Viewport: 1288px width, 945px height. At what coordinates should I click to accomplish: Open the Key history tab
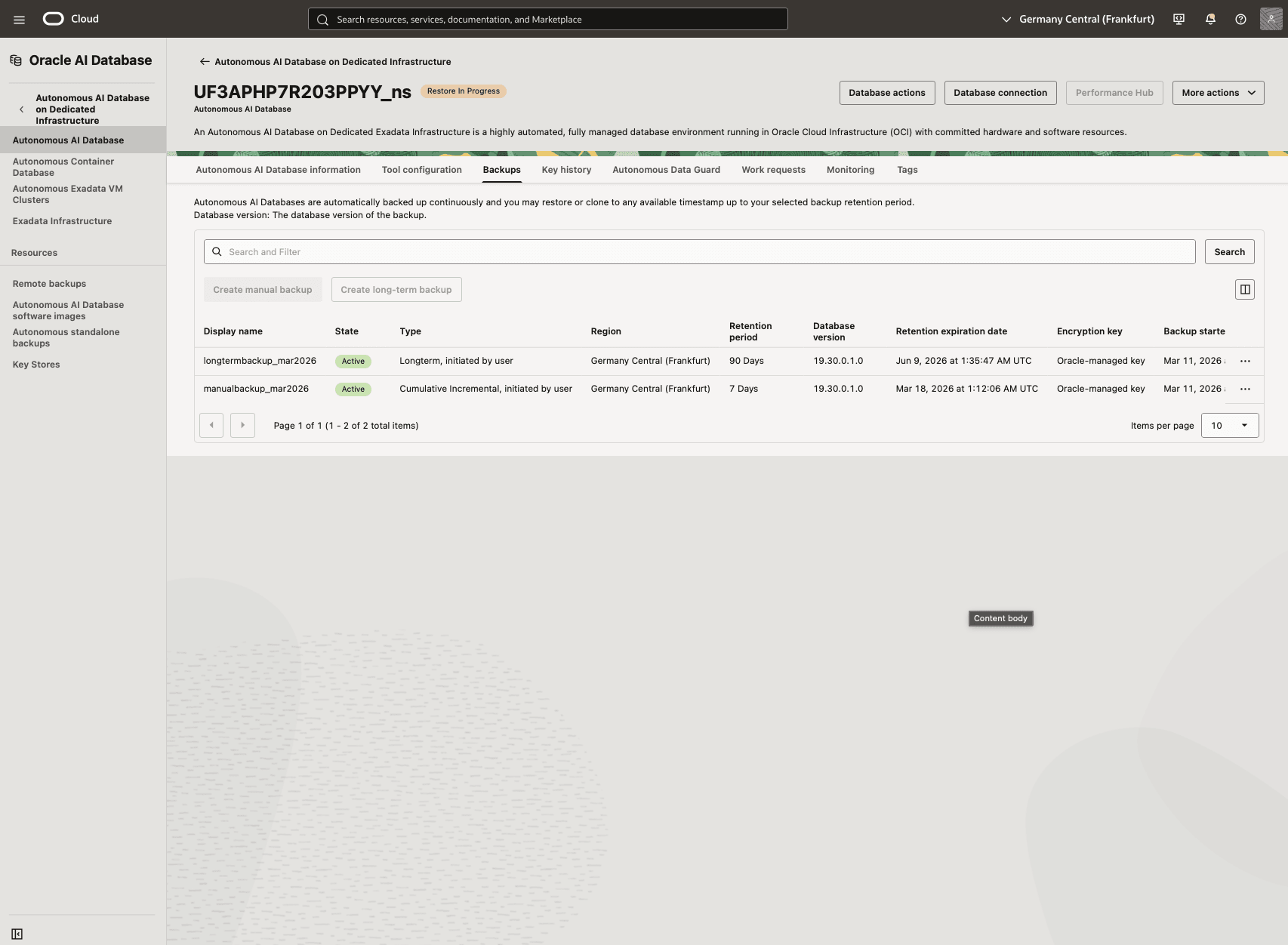pos(566,170)
